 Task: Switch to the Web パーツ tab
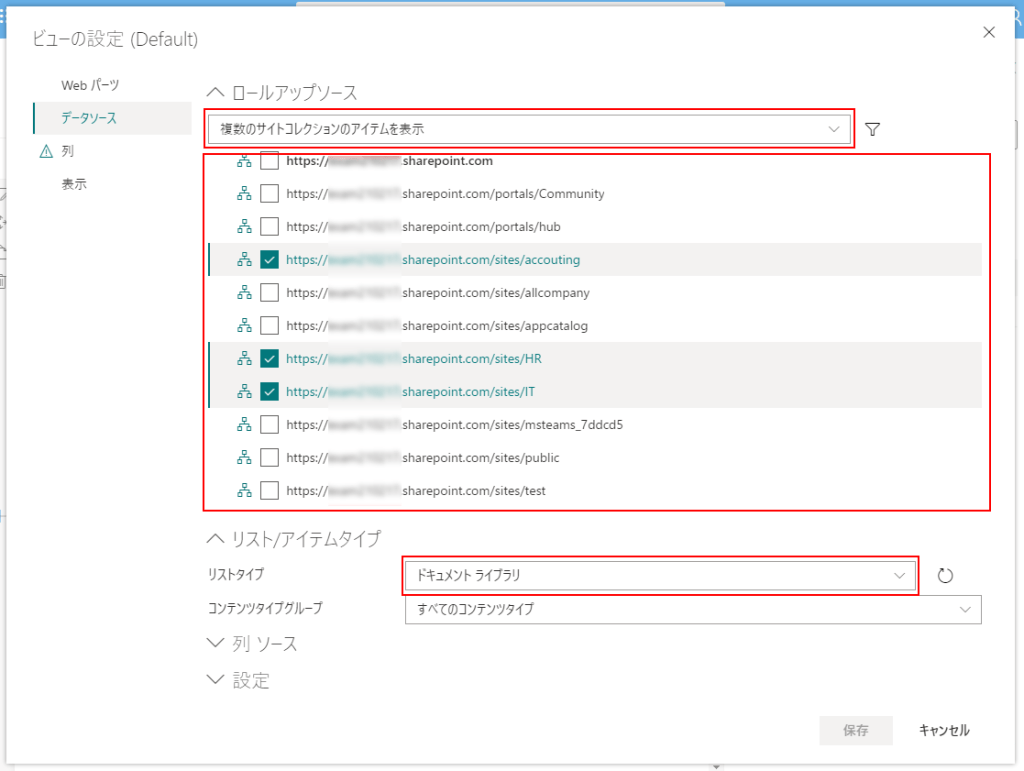(90, 85)
